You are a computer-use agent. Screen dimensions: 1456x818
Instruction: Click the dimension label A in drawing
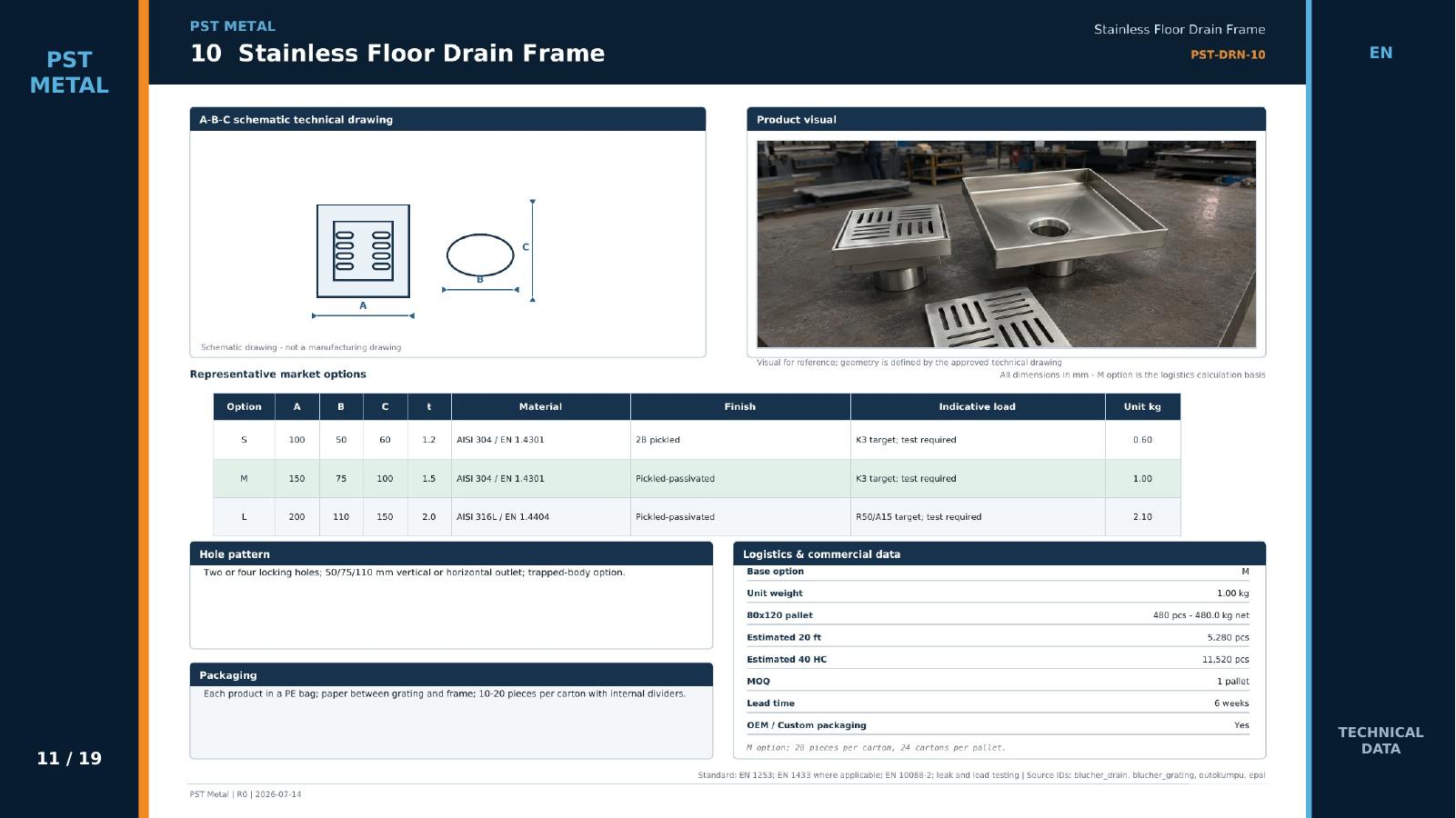[363, 305]
